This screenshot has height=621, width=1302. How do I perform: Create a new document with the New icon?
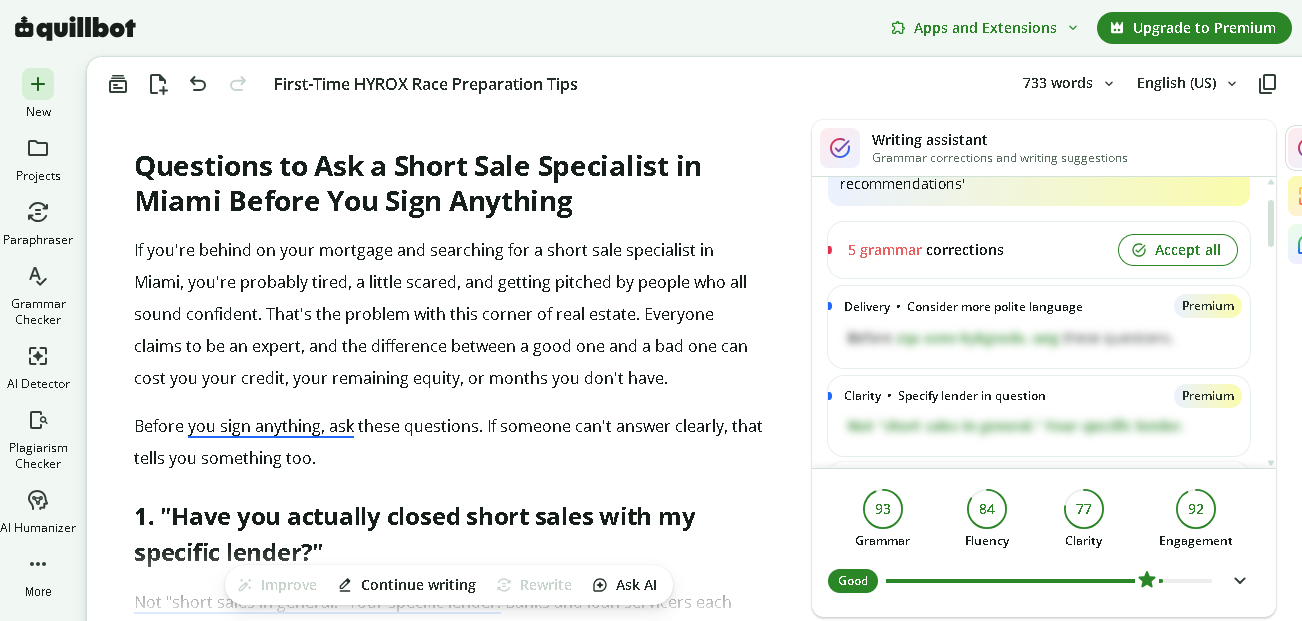click(x=38, y=84)
